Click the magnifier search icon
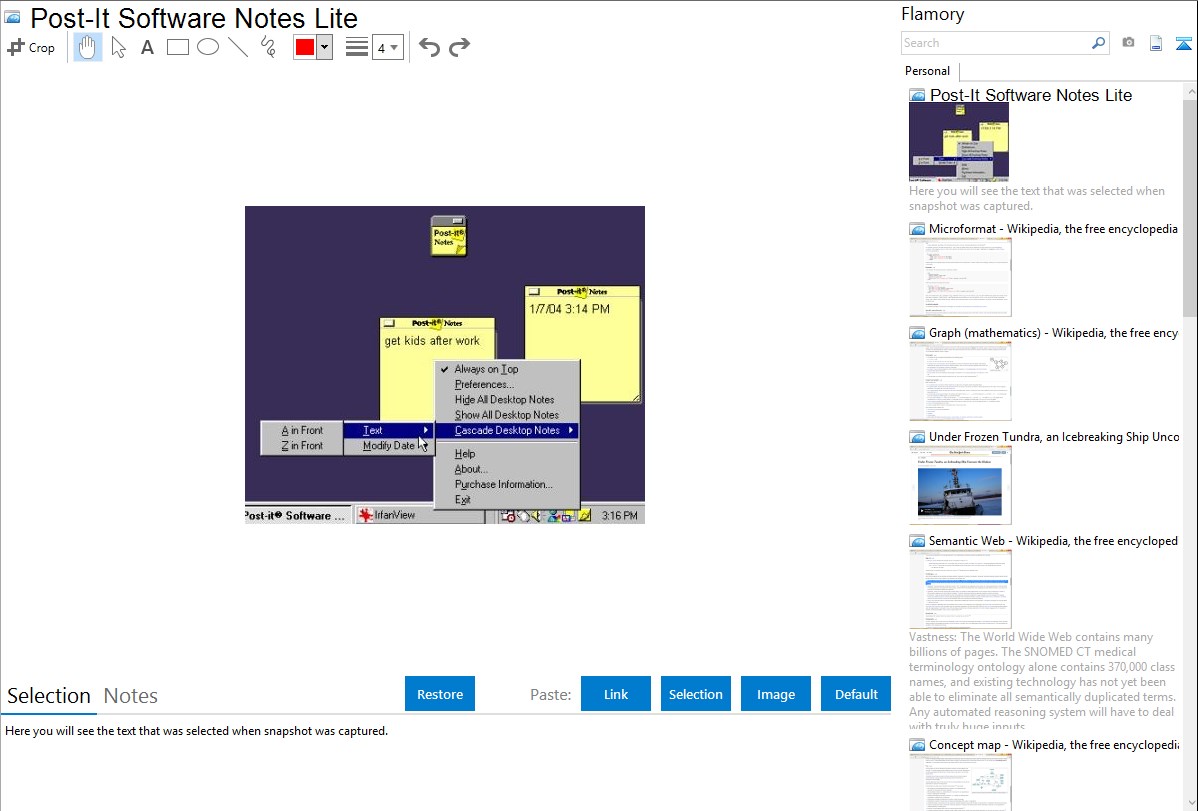 click(1099, 43)
